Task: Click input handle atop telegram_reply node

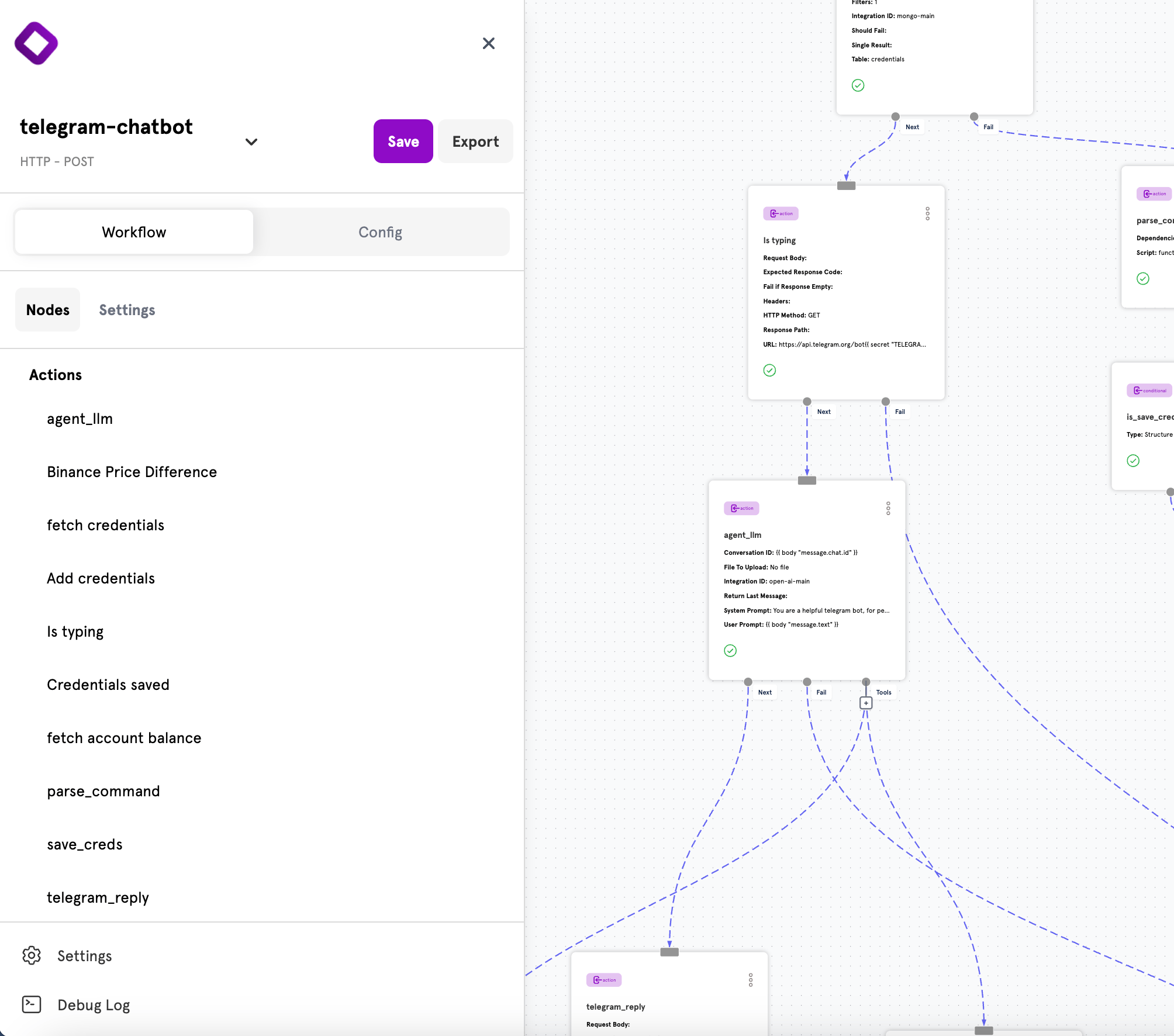Action: click(x=669, y=952)
